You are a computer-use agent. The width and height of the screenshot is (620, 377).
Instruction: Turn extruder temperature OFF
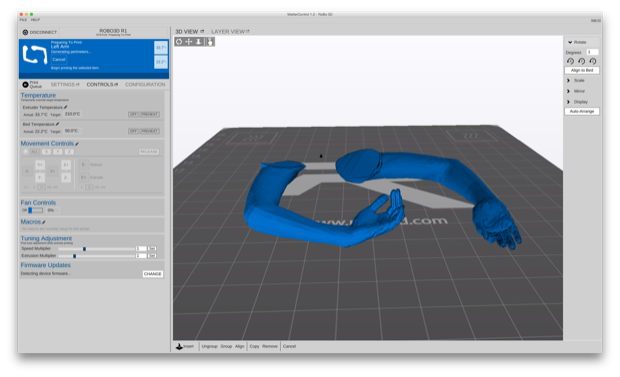133,114
